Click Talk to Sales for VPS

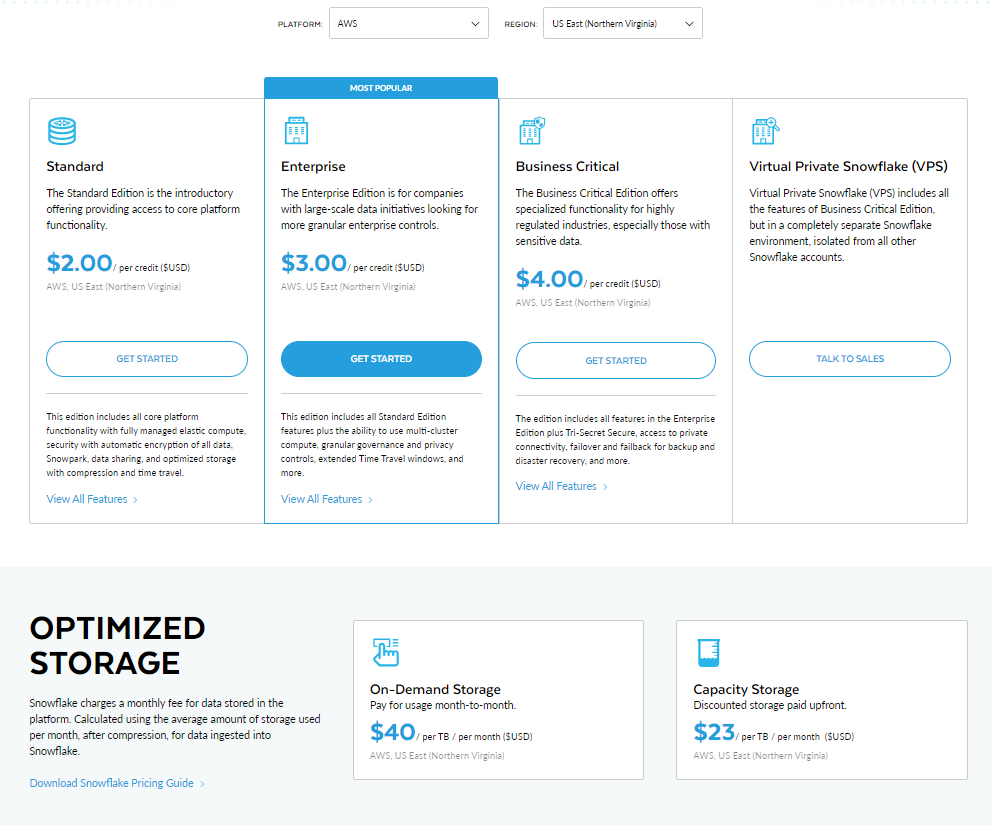849,358
